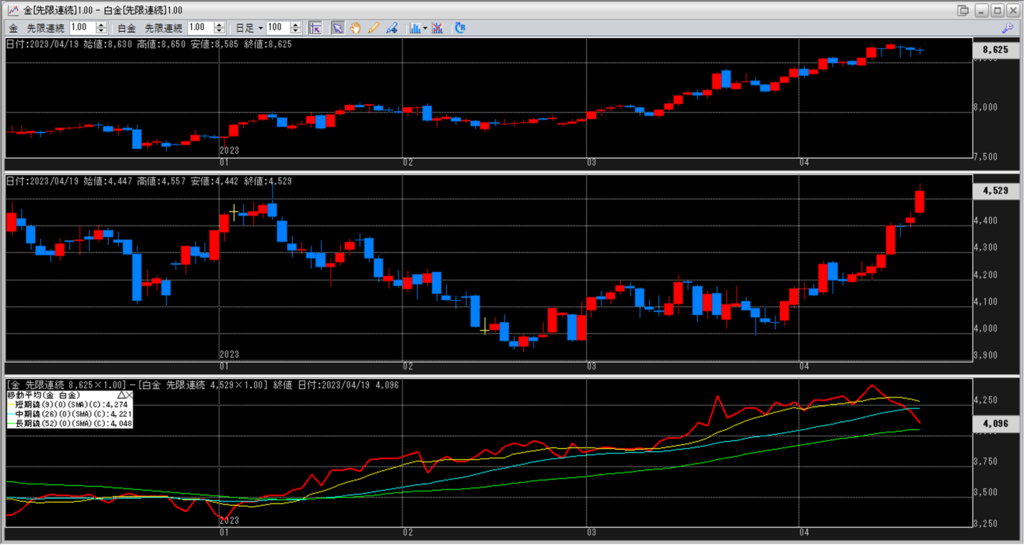Click the delete indicators chart icon
The height and width of the screenshot is (545, 1024).
click(438, 27)
